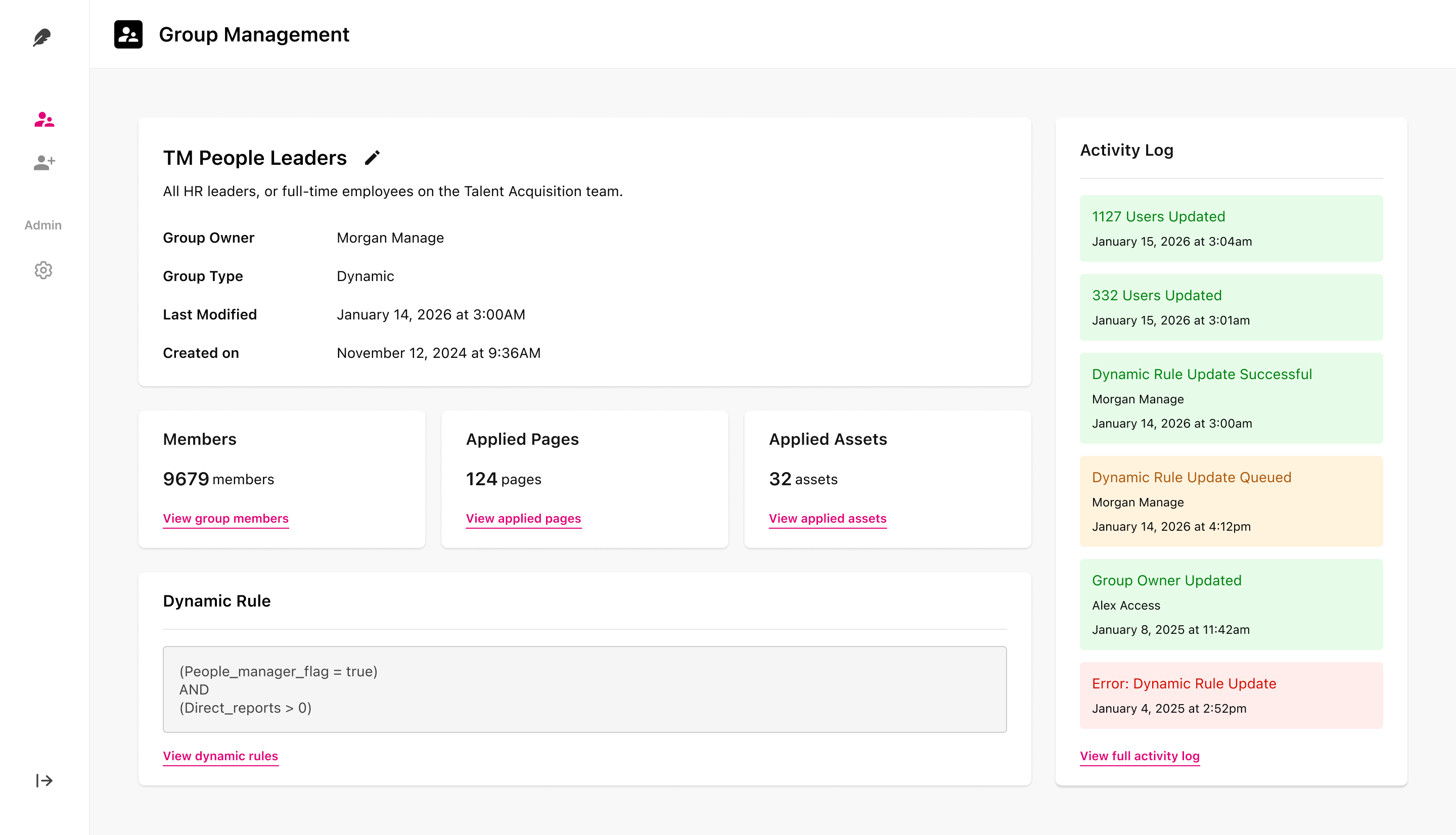The width and height of the screenshot is (1456, 835).
Task: Click the Applied Pages card heading
Action: coord(522,439)
